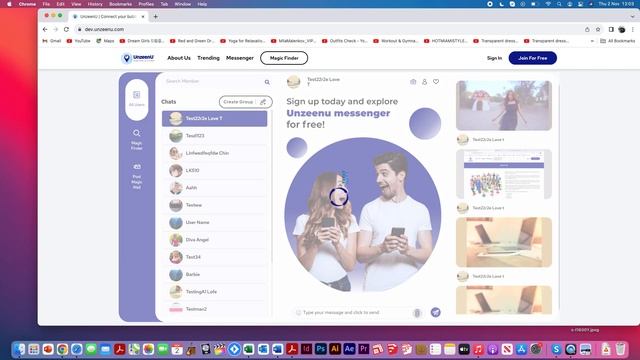Open All Users in the purple sidebar
The height and width of the screenshot is (360, 640).
(x=137, y=99)
